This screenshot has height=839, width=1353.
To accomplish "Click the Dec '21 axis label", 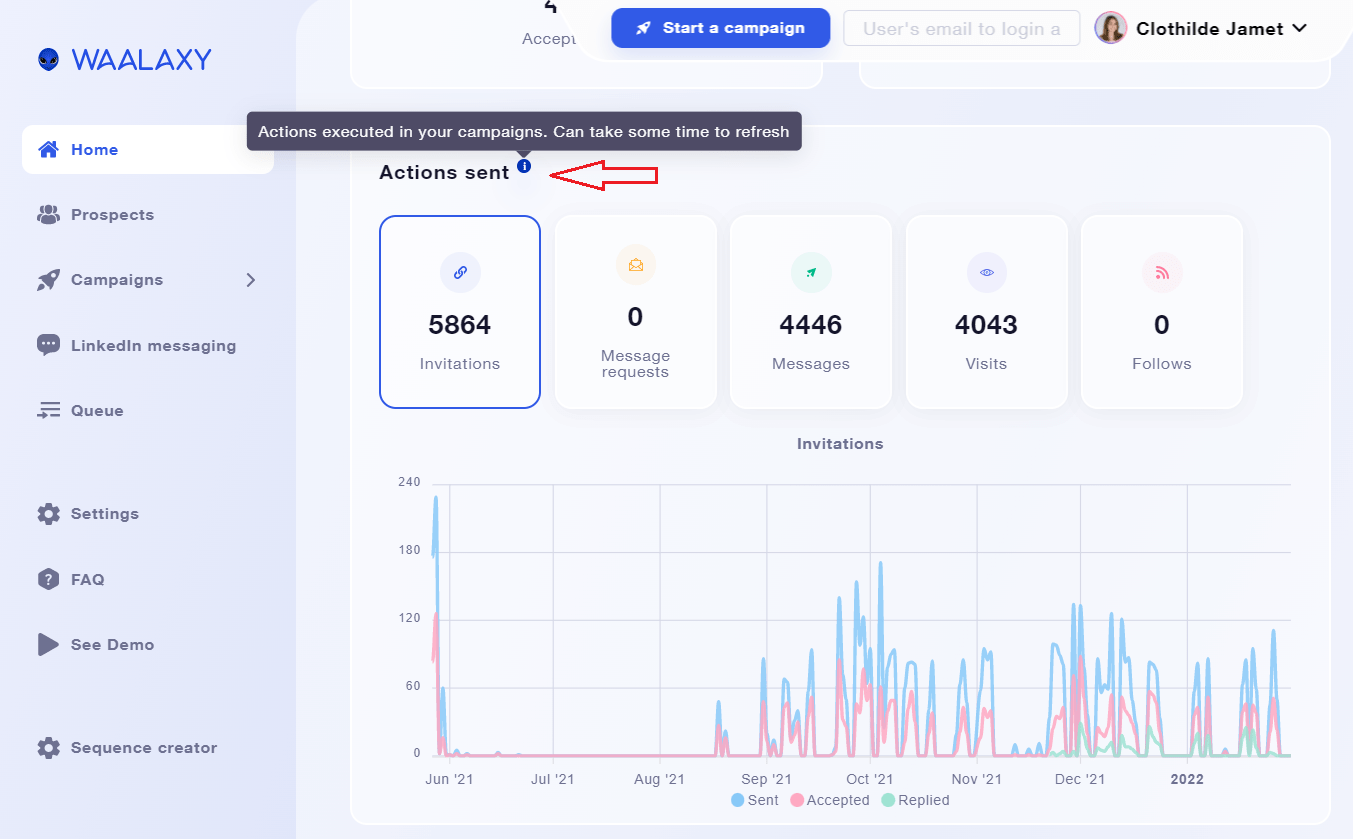I will 1081,778.
